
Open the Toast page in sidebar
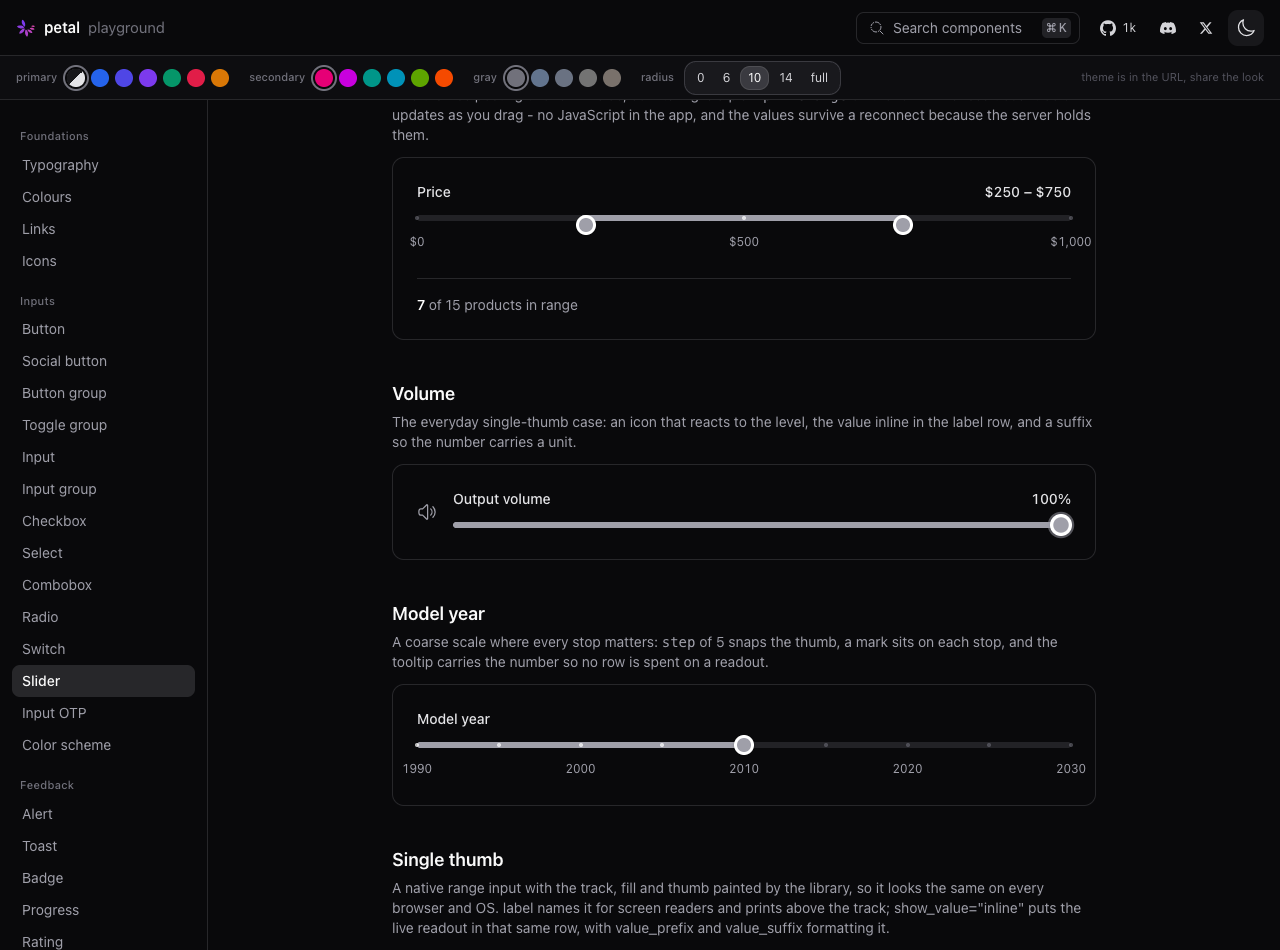pyautogui.click(x=103, y=846)
